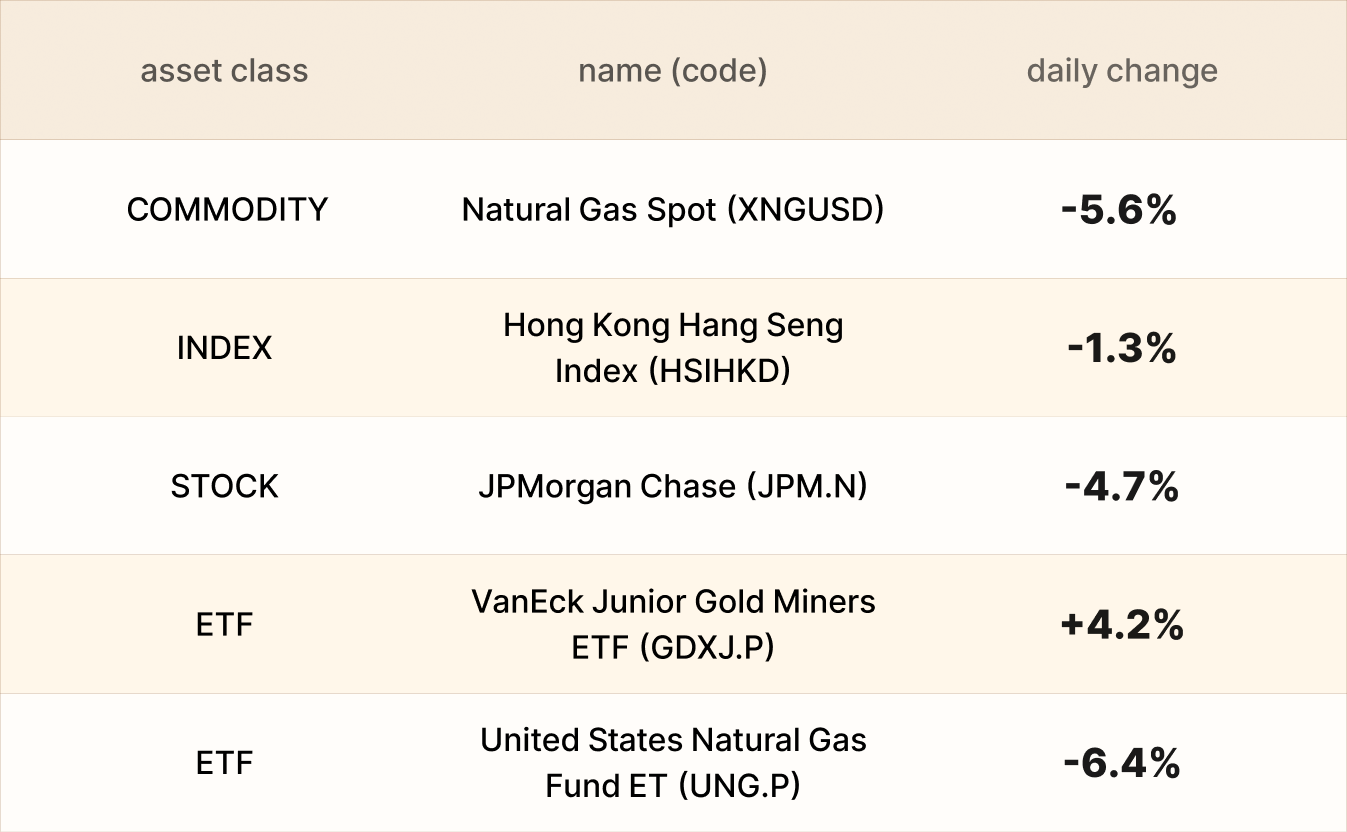This screenshot has width=1347, height=832.
Task: Click the GDXJ.P ticker code text
Action: (712, 648)
